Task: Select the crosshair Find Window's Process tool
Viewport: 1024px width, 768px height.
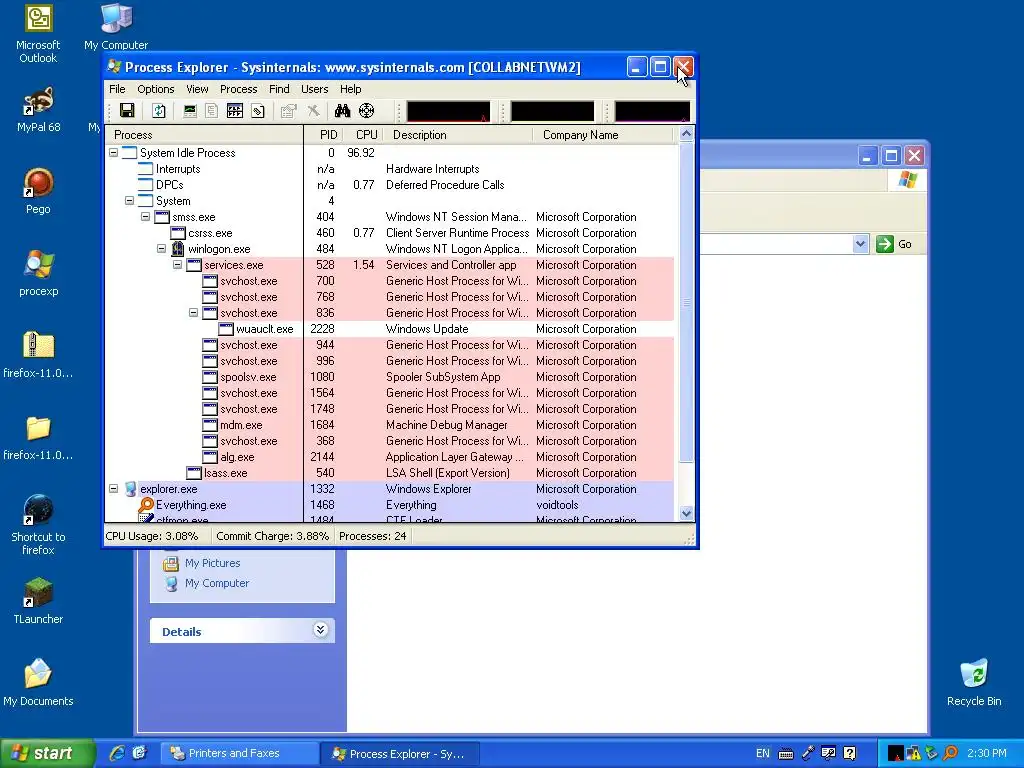Action: coord(366,110)
